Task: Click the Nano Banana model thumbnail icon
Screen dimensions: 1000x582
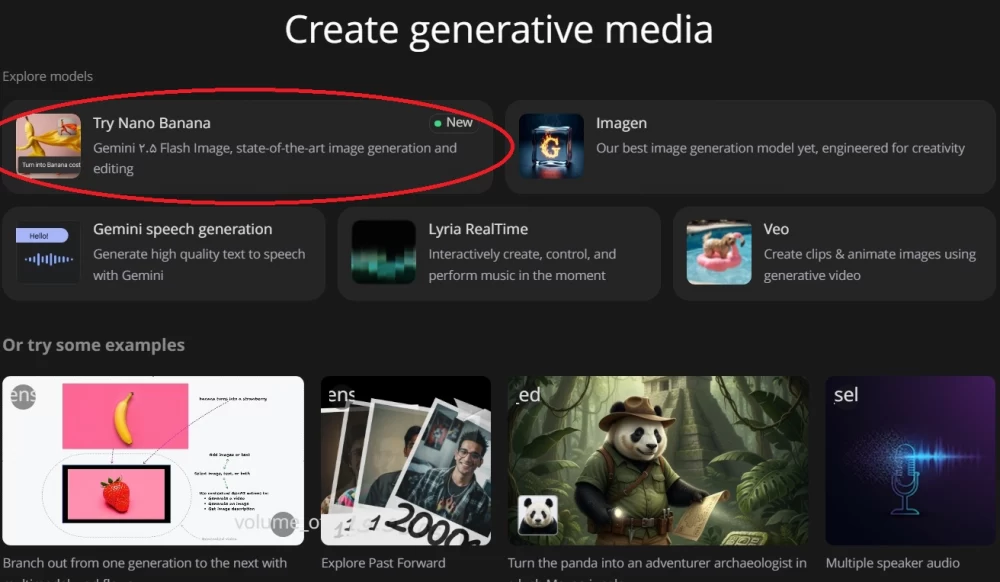Action: 48,146
